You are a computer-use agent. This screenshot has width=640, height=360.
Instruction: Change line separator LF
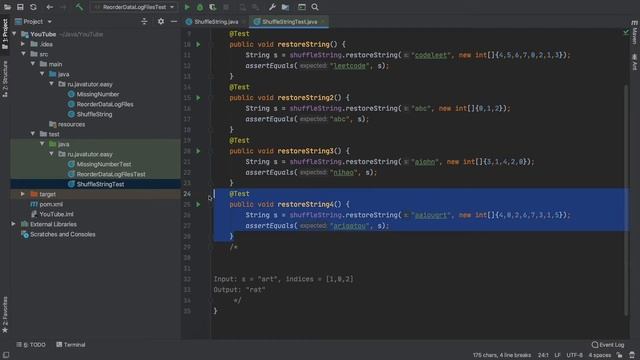click(x=557, y=355)
